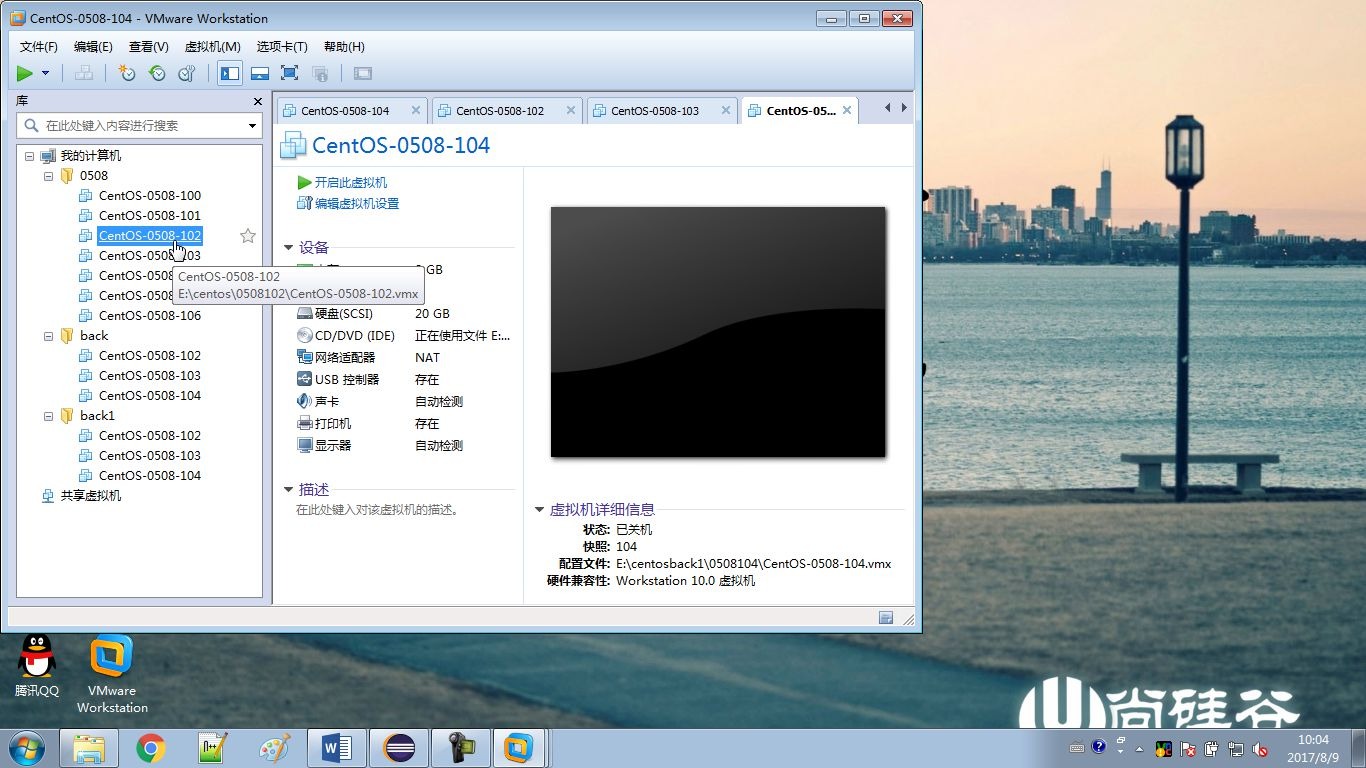Open the 文件(F) menu
The height and width of the screenshot is (768, 1366).
[x=39, y=47]
